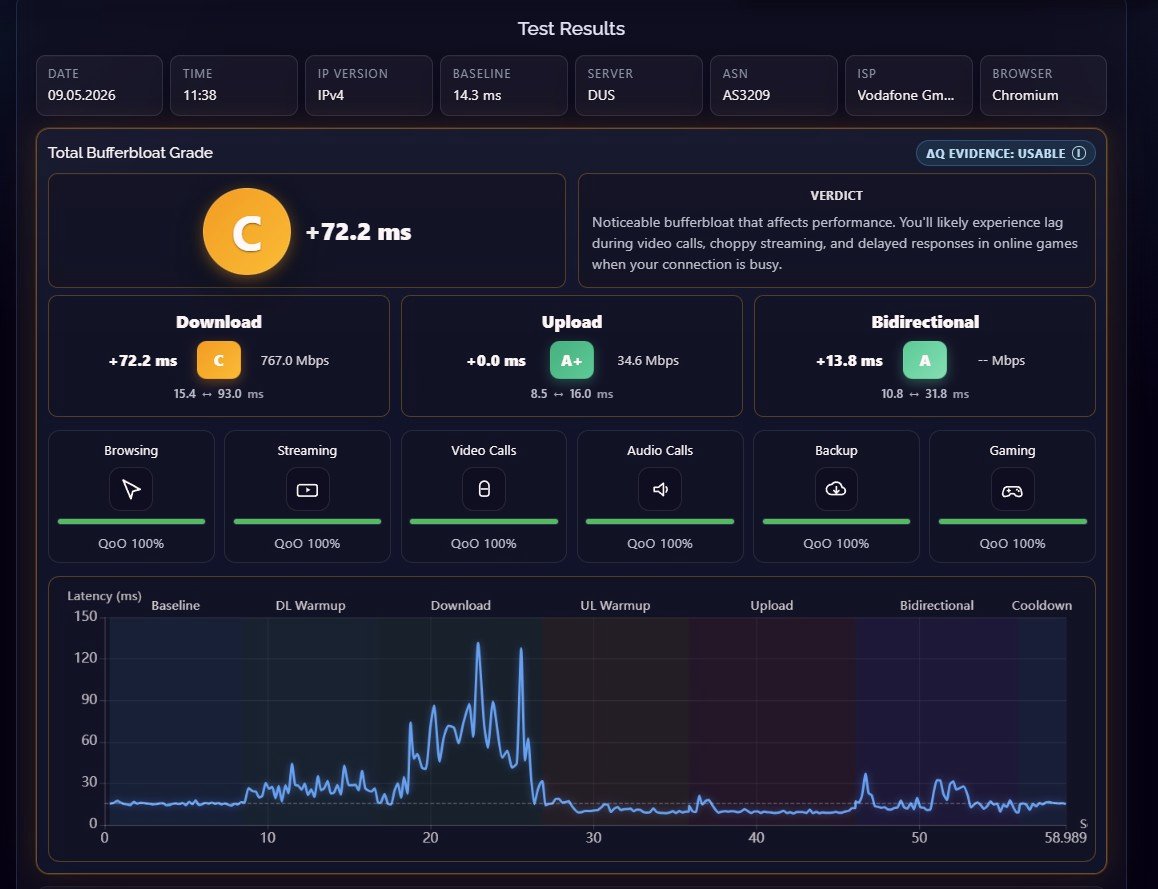Click the Test Results heading
1158x889 pixels.
tap(571, 29)
